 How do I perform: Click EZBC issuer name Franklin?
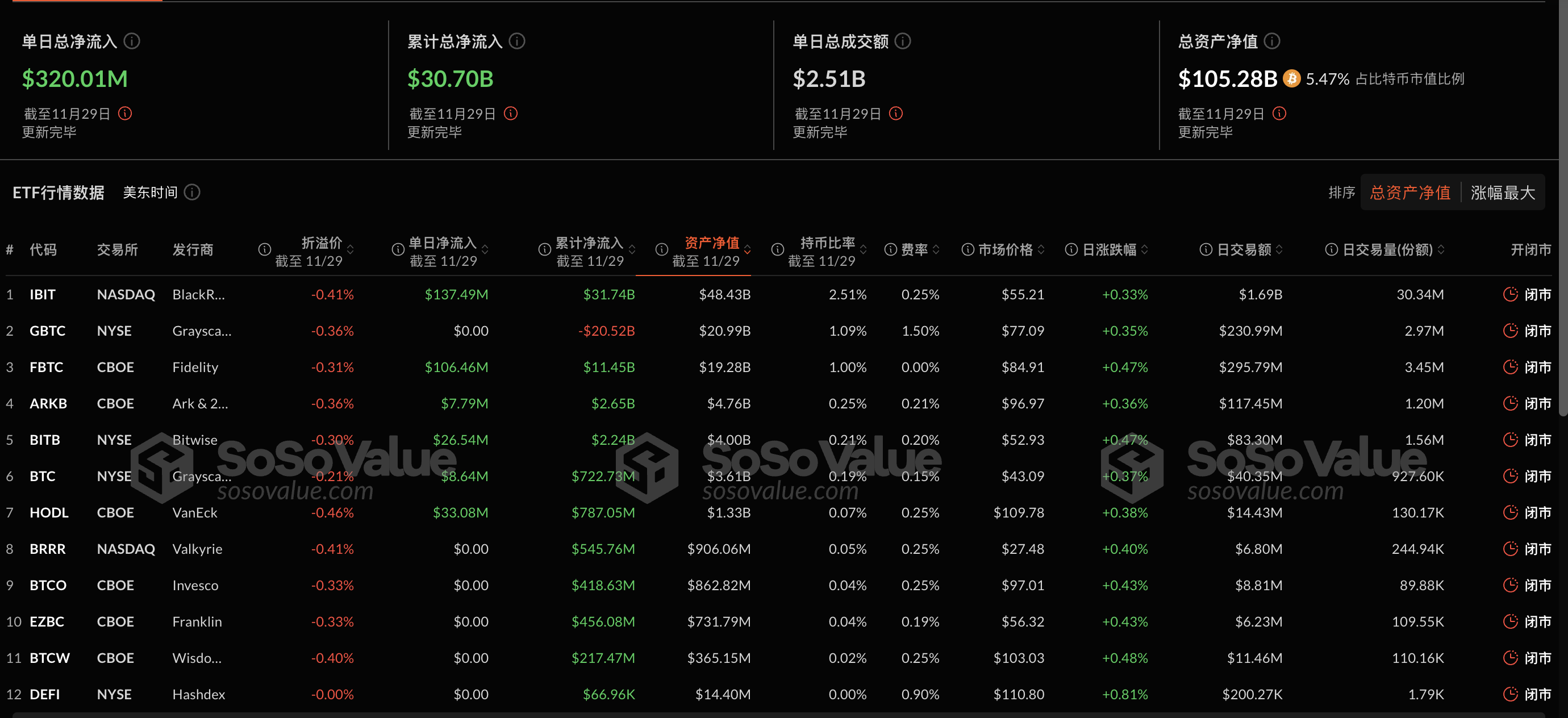tap(197, 621)
